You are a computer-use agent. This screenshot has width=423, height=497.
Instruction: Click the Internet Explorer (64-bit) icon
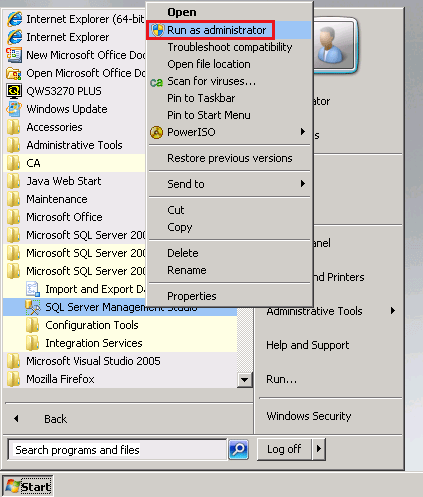15,19
